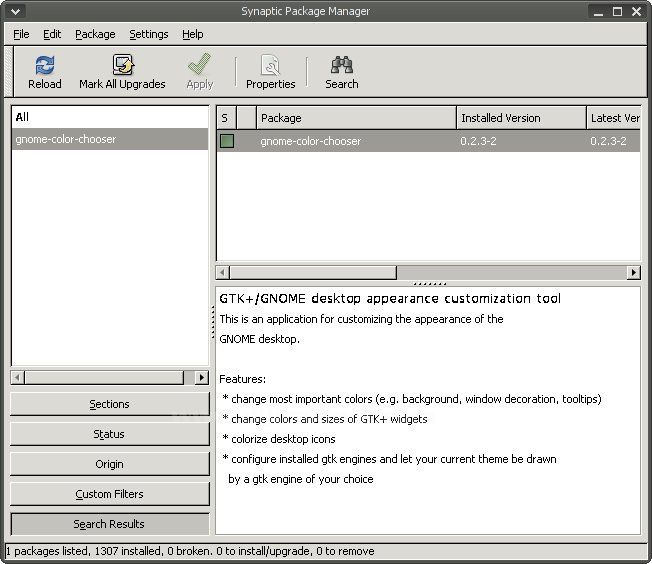Click the vertical pane splitter grip dots
This screenshot has width=652, height=564.
click(x=212, y=323)
